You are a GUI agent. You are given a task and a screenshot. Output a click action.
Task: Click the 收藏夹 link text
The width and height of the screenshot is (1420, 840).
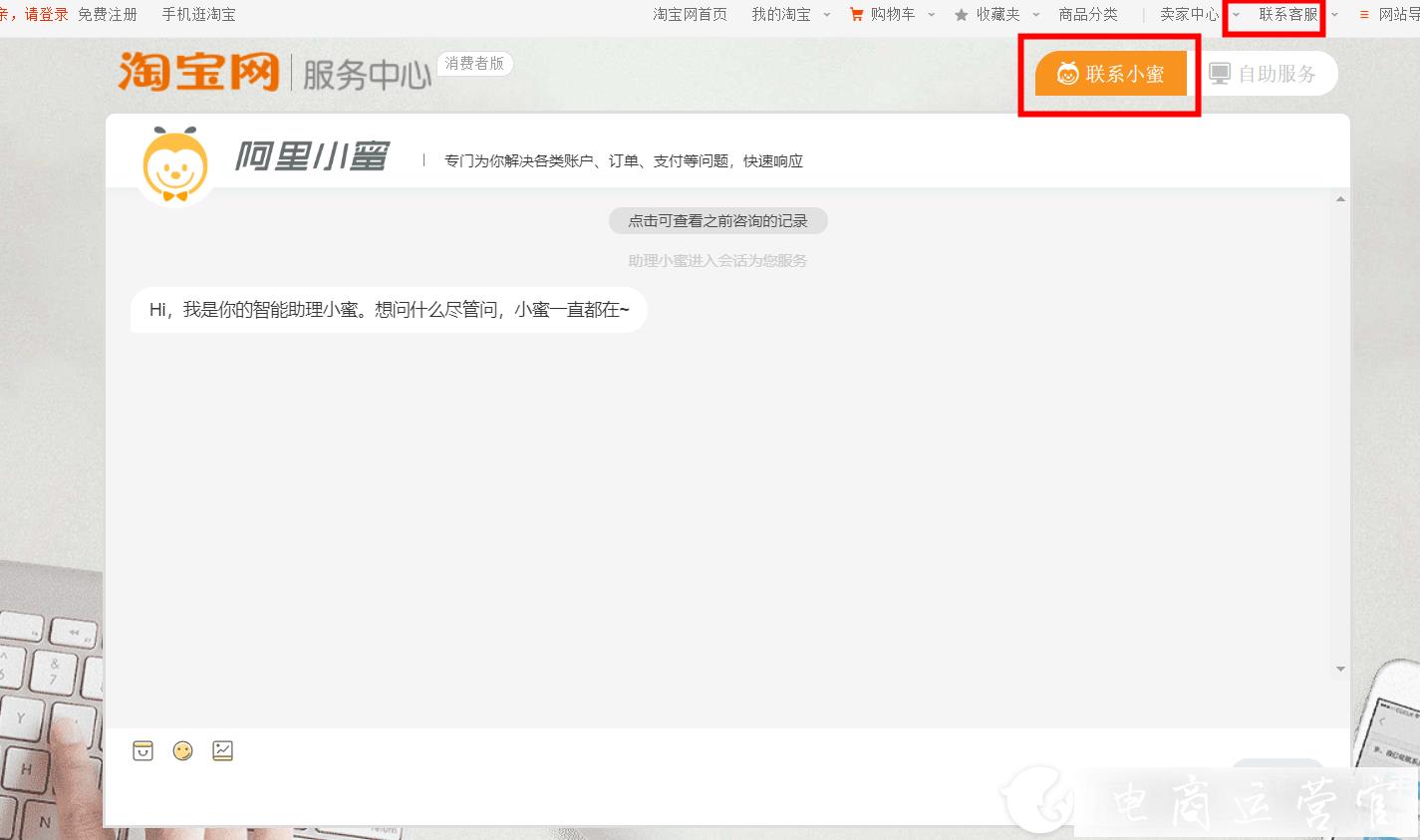point(998,15)
